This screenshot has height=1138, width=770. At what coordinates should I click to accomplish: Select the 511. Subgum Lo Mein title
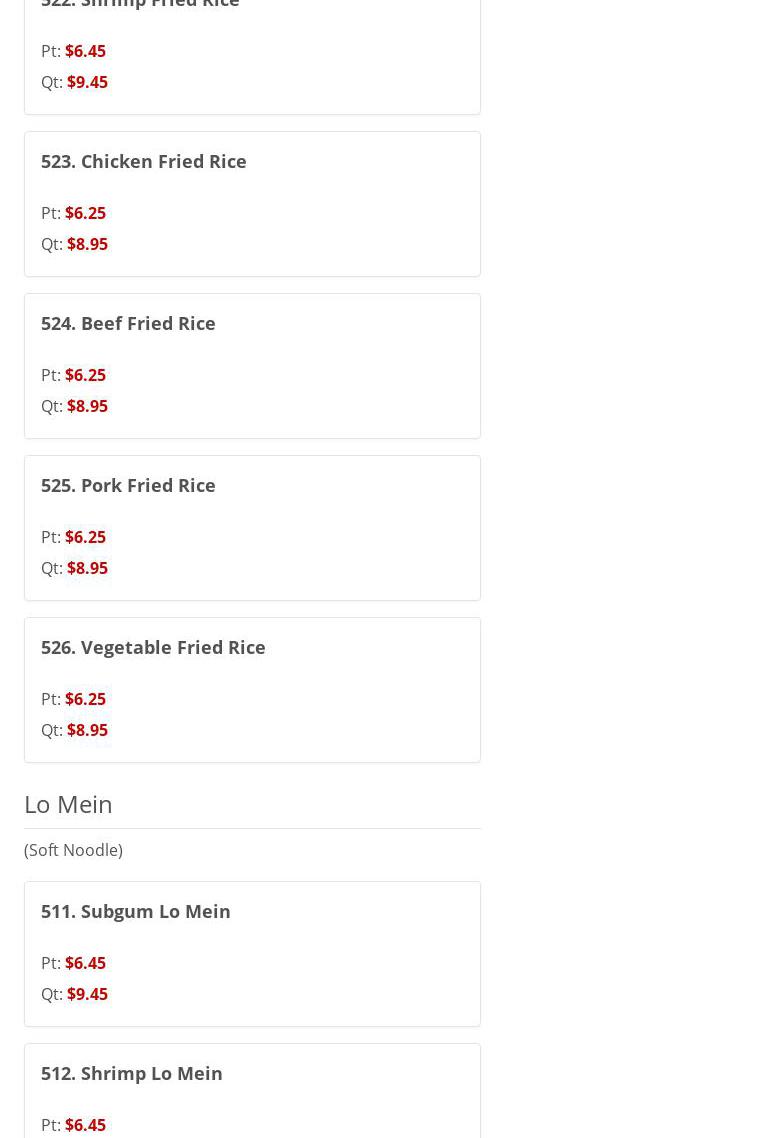pos(135,911)
